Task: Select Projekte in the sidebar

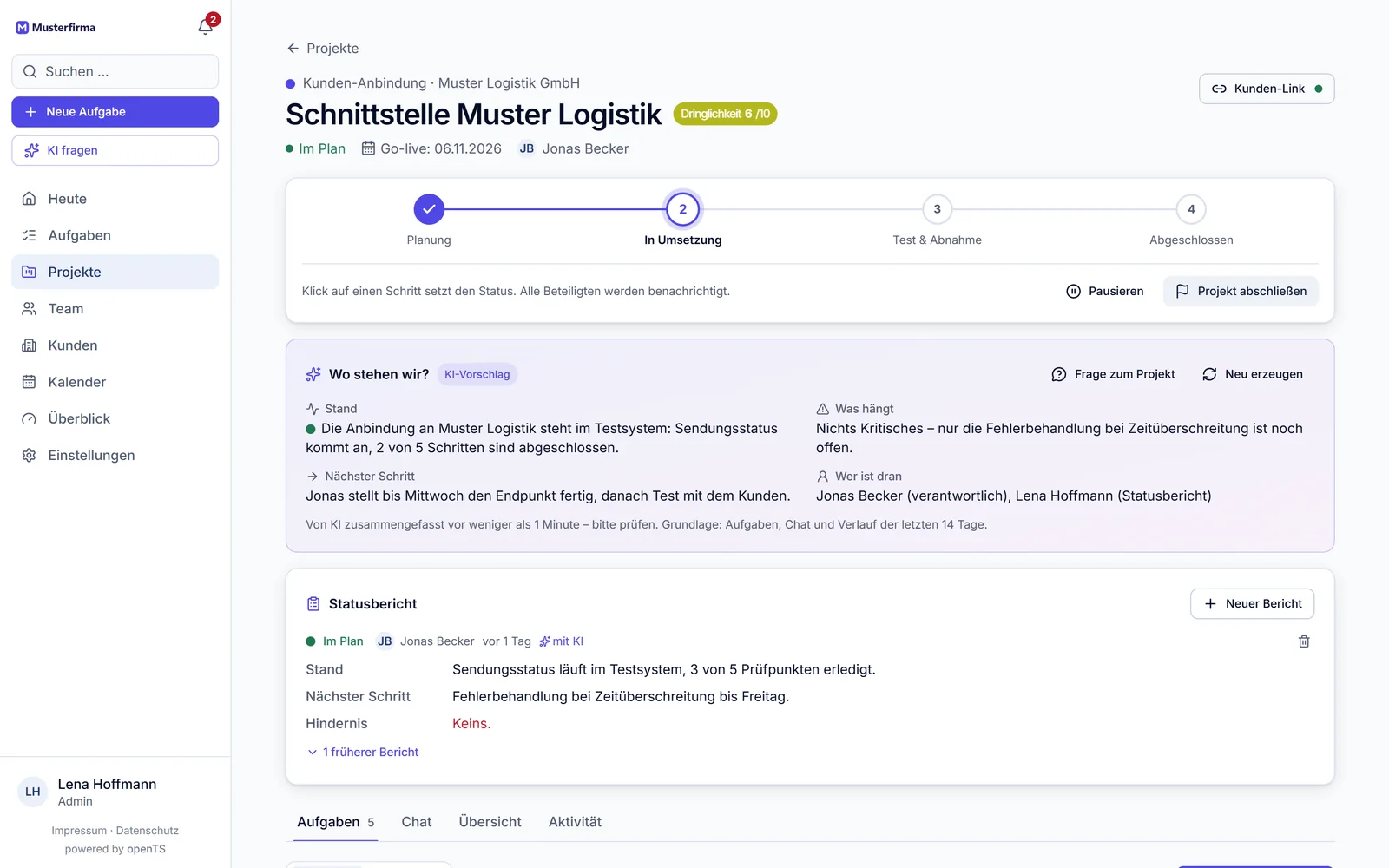Action: (x=115, y=272)
